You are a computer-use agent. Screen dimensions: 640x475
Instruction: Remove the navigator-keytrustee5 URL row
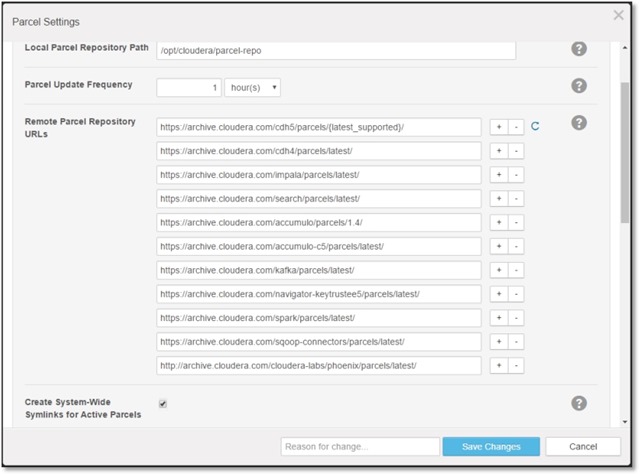tap(516, 294)
